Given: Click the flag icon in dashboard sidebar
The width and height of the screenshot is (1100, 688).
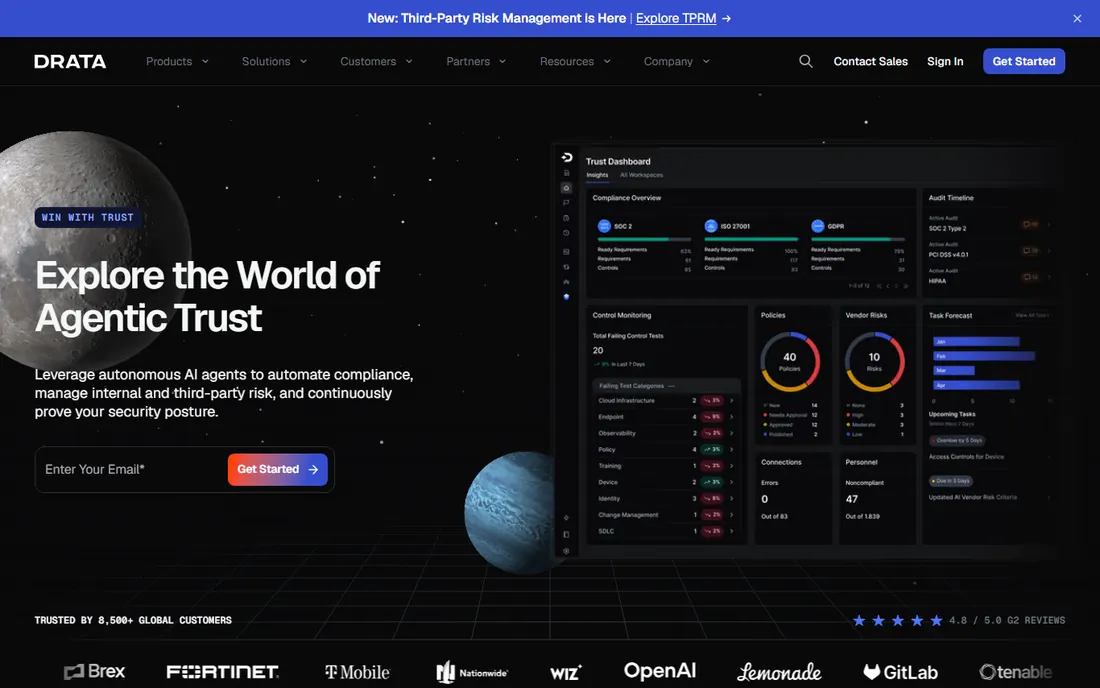Looking at the screenshot, I should click(566, 203).
